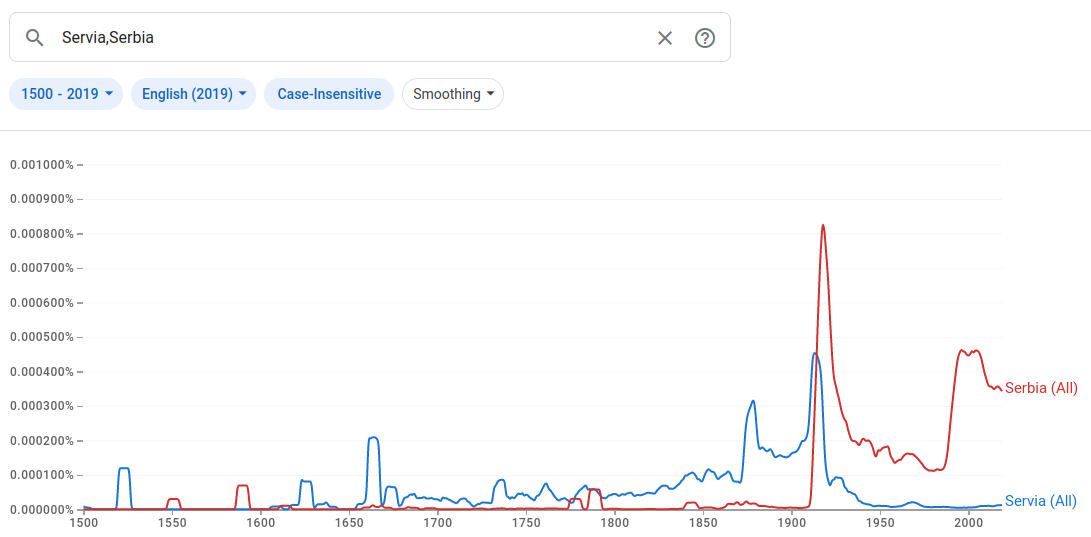
Task: Select the Servia (All) series label
Action: tap(1041, 501)
